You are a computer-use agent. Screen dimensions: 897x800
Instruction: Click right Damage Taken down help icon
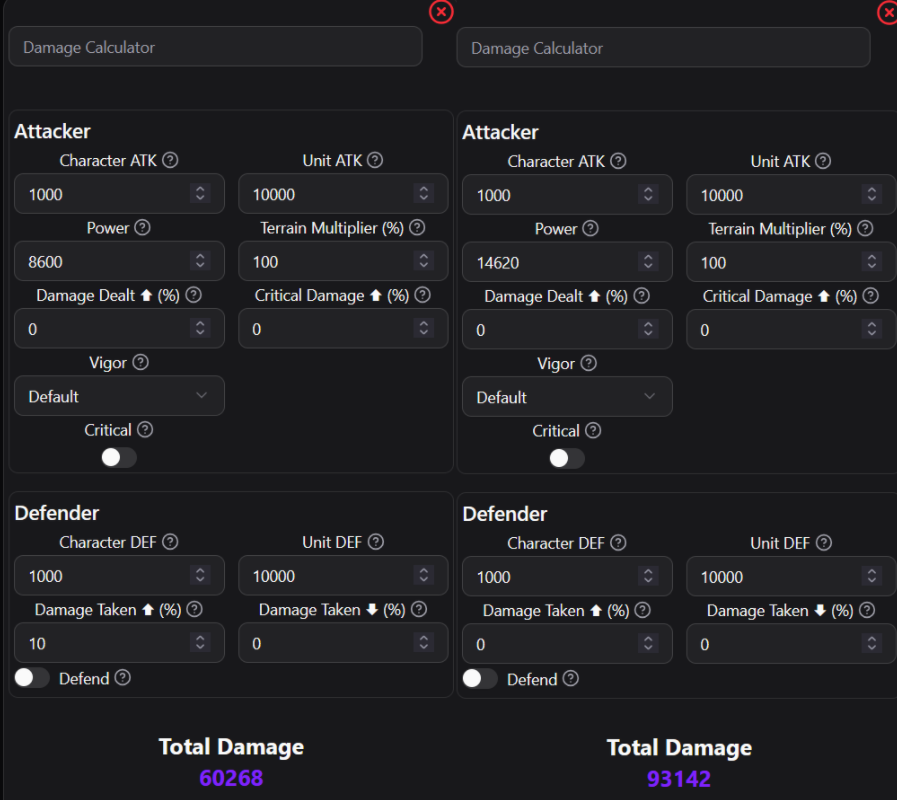pyautogui.click(x=867, y=610)
